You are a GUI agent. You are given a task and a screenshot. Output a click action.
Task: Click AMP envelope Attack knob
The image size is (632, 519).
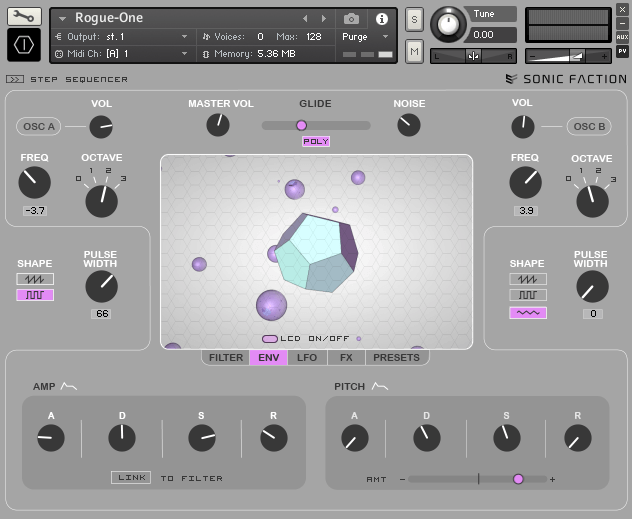pos(51,438)
